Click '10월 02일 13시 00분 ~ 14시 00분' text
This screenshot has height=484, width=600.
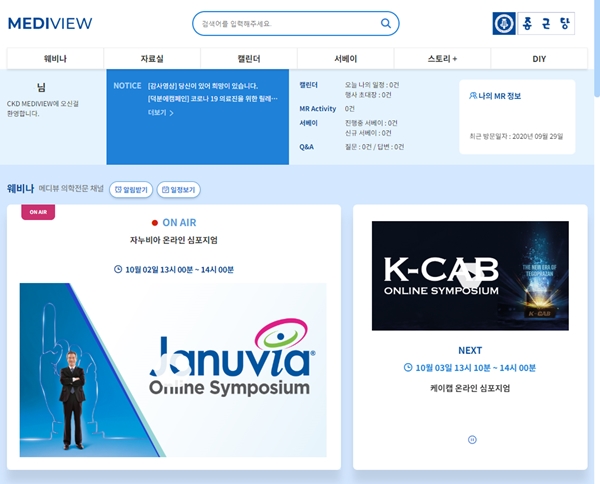click(179, 270)
